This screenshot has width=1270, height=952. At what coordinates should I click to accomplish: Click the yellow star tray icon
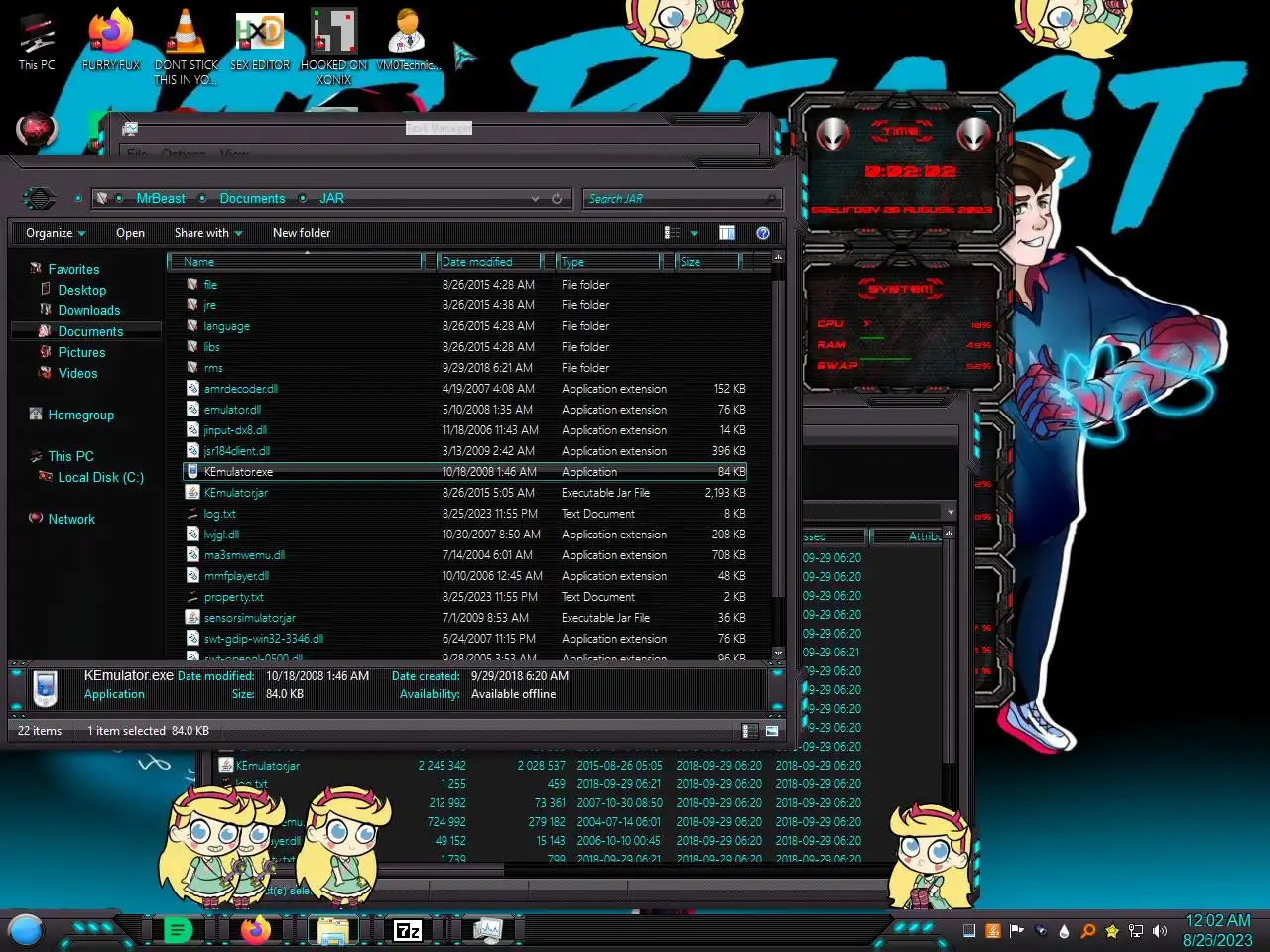(1112, 931)
